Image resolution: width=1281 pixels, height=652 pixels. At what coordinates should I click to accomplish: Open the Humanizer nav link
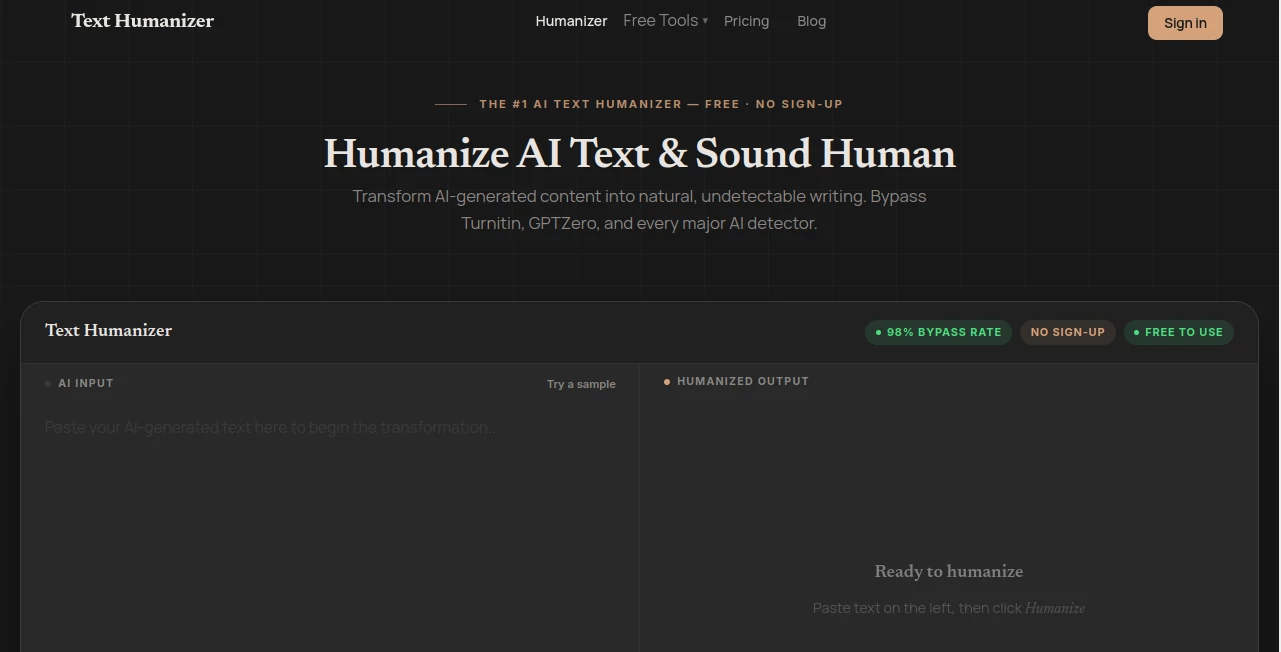pos(571,21)
